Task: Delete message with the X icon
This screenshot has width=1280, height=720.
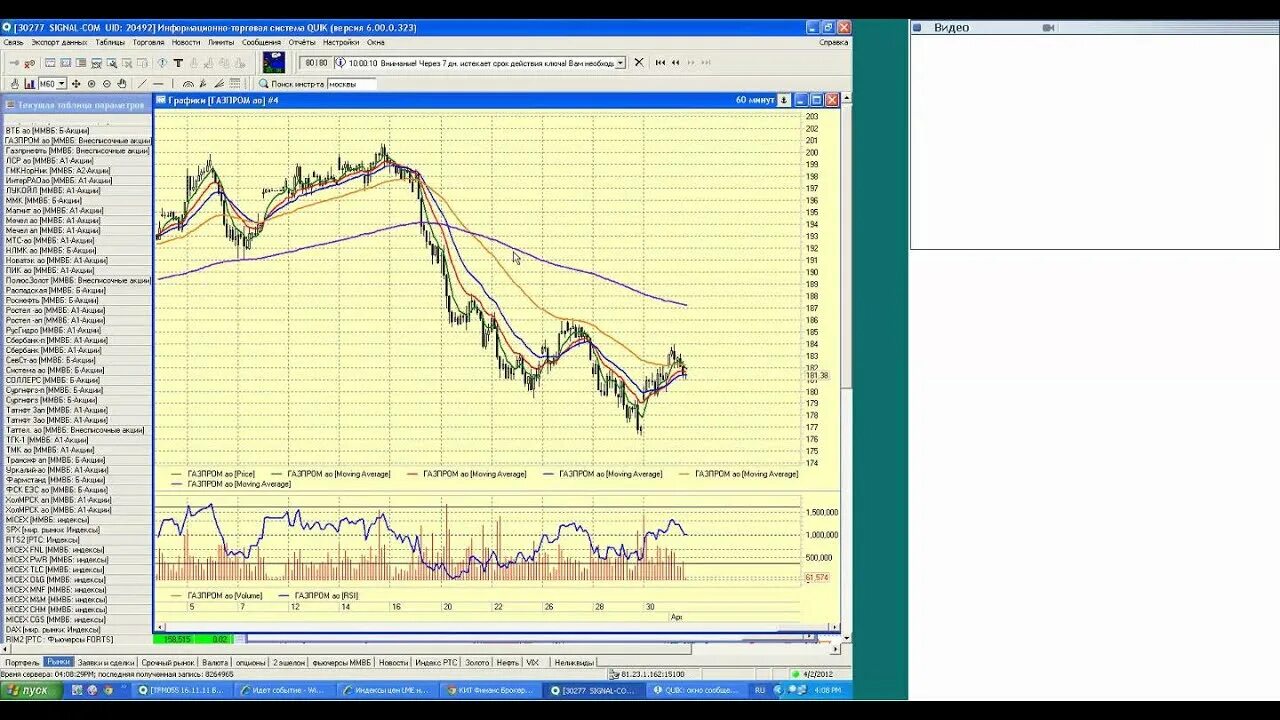Action: [x=639, y=62]
